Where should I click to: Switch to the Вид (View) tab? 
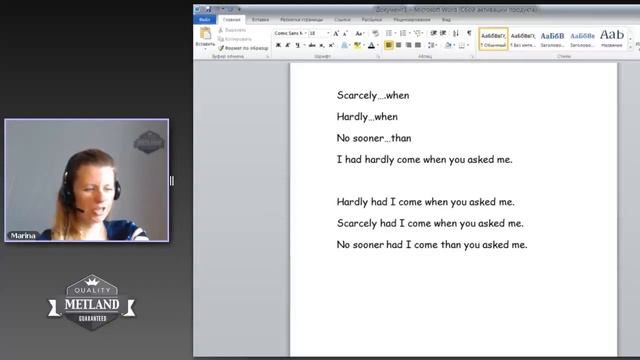[x=446, y=20]
